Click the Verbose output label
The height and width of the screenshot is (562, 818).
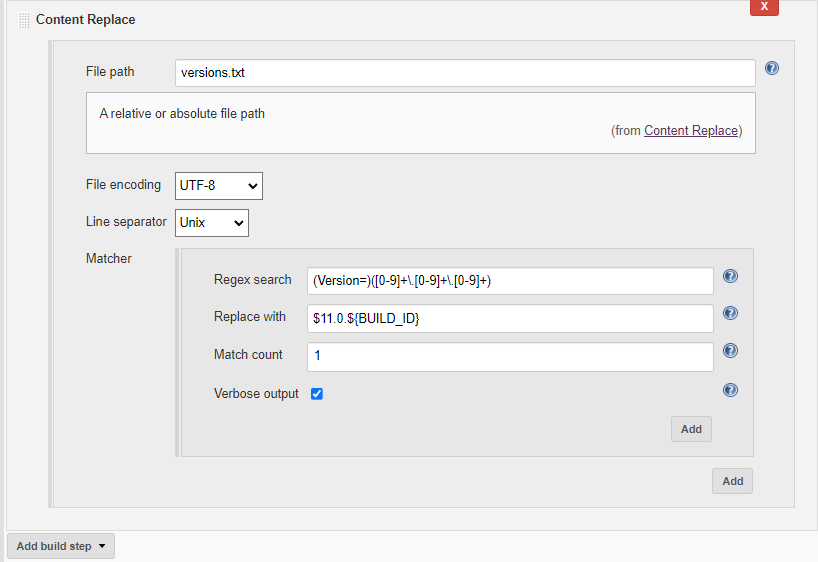256,393
